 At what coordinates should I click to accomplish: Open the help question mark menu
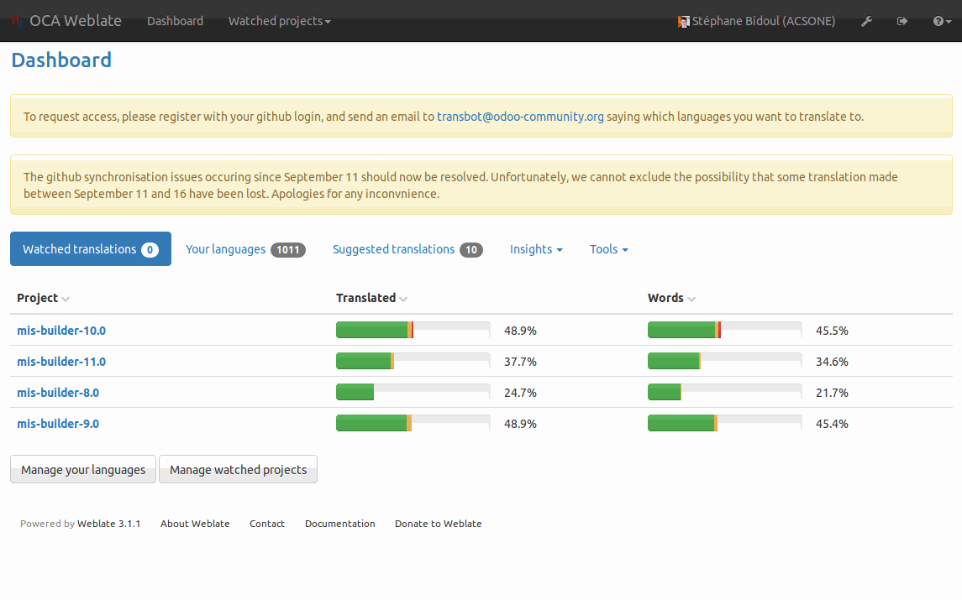coord(941,21)
